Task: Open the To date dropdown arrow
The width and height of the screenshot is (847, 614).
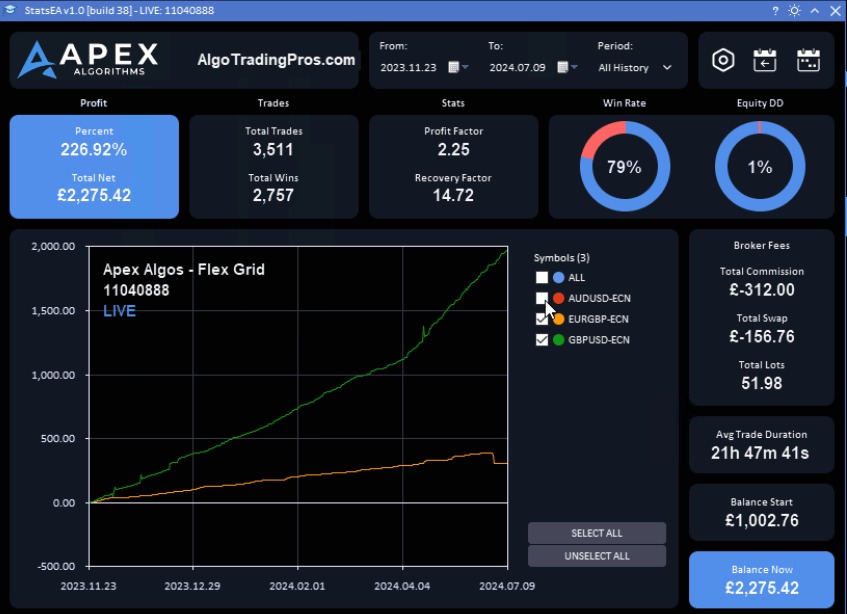Action: pos(574,67)
